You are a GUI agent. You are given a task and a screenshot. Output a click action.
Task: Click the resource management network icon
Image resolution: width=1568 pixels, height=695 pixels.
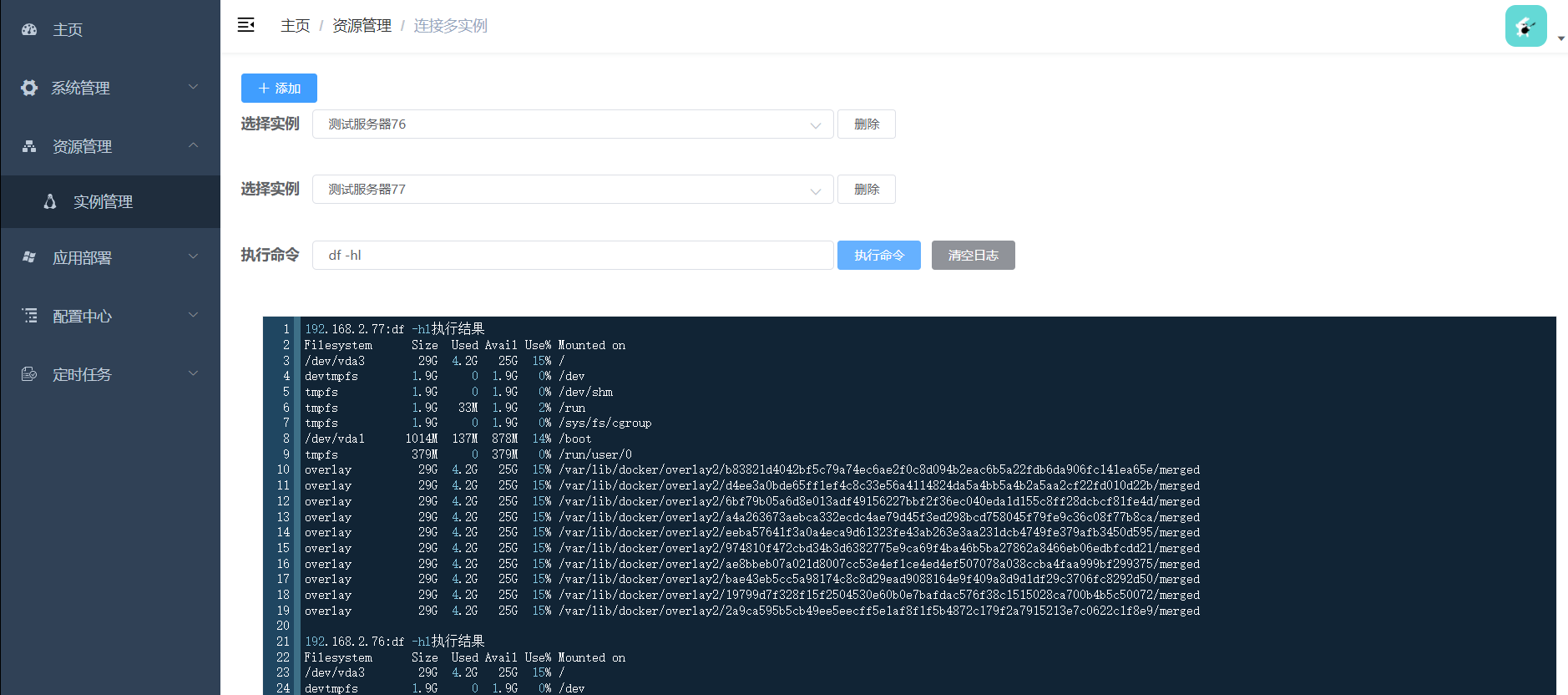coord(29,146)
